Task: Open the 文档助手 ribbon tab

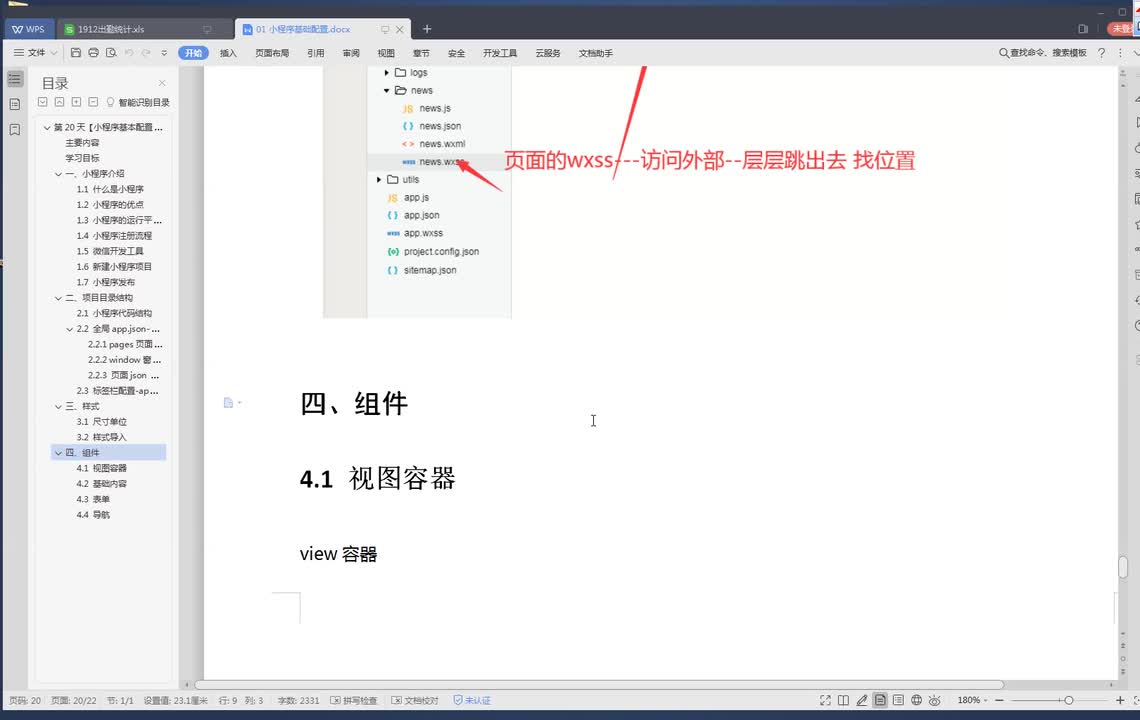Action: [595, 53]
